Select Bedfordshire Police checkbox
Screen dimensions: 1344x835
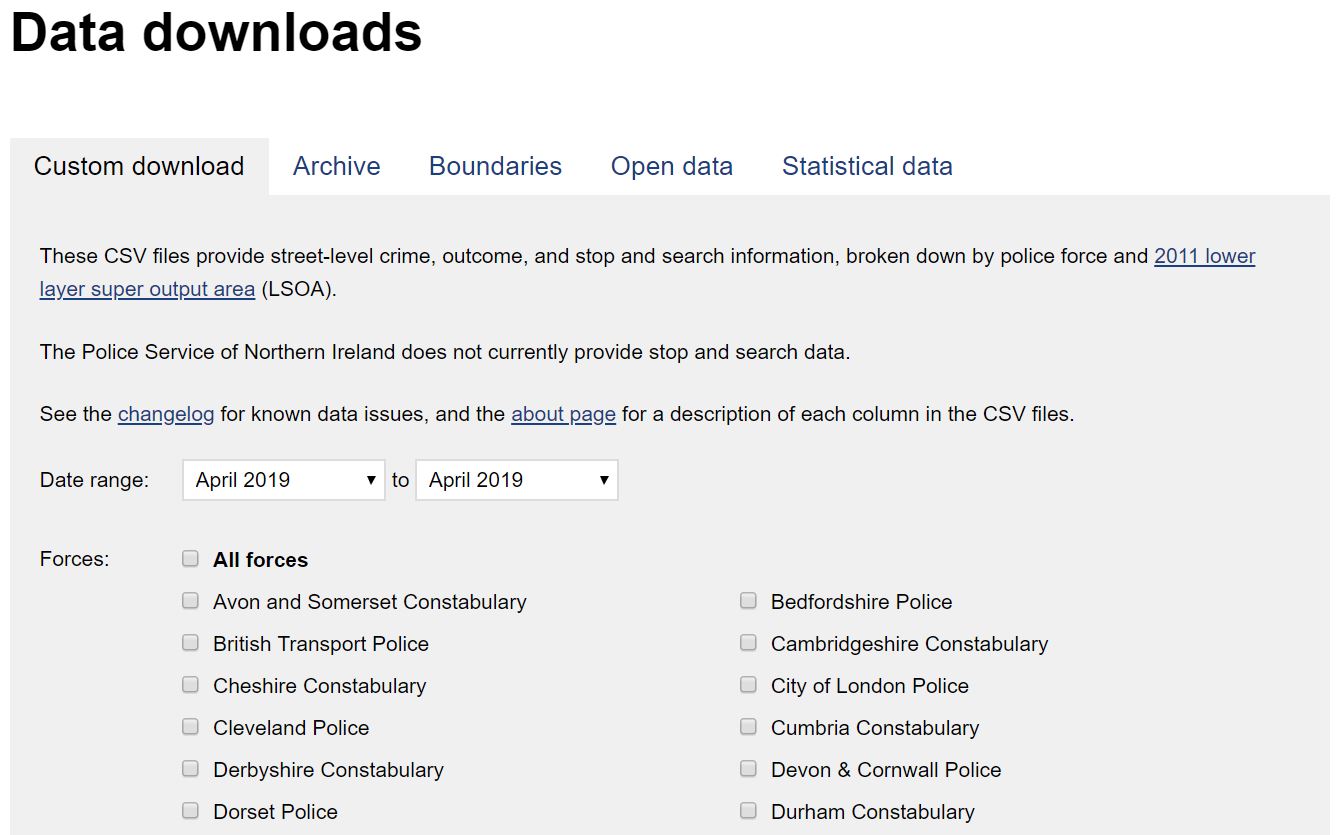(x=748, y=601)
